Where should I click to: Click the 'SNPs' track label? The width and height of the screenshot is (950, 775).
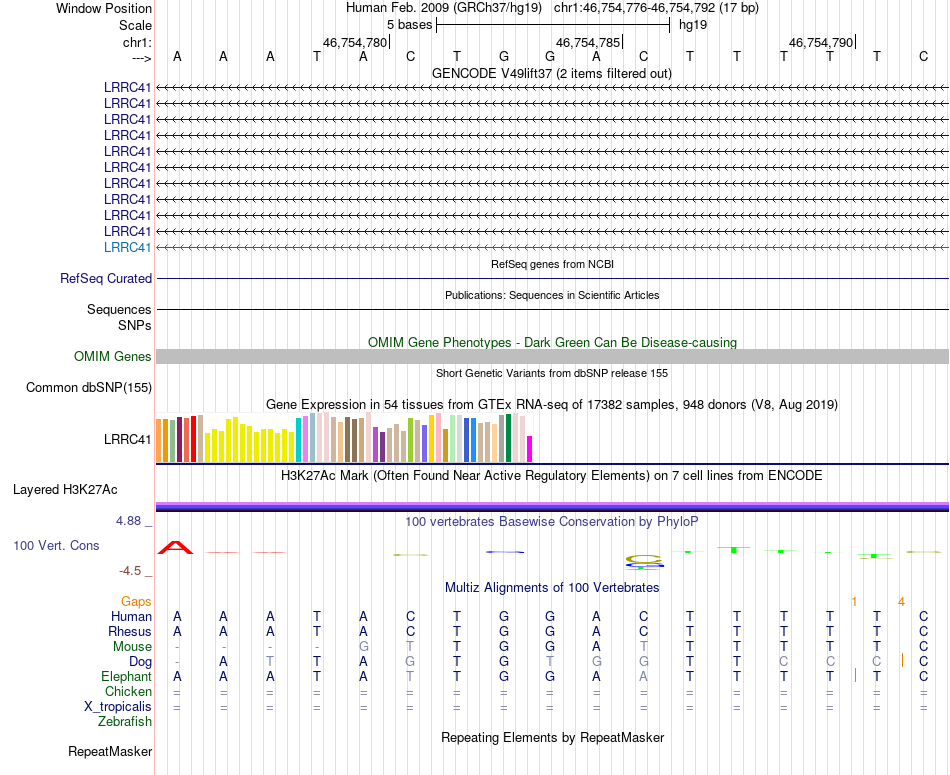pyautogui.click(x=135, y=325)
